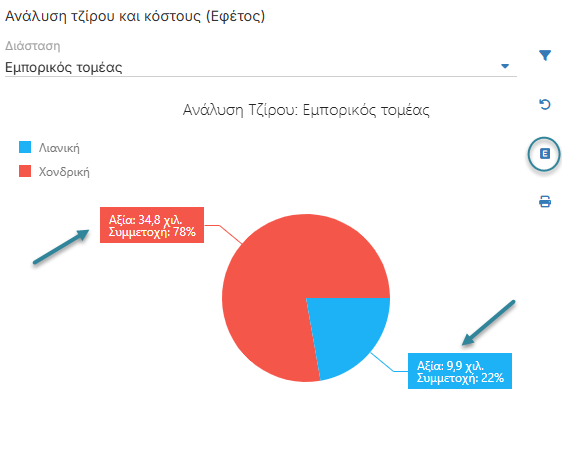Click the red Χονδρική legend color square
Viewport: 562px width, 473px height.
click(x=25, y=171)
